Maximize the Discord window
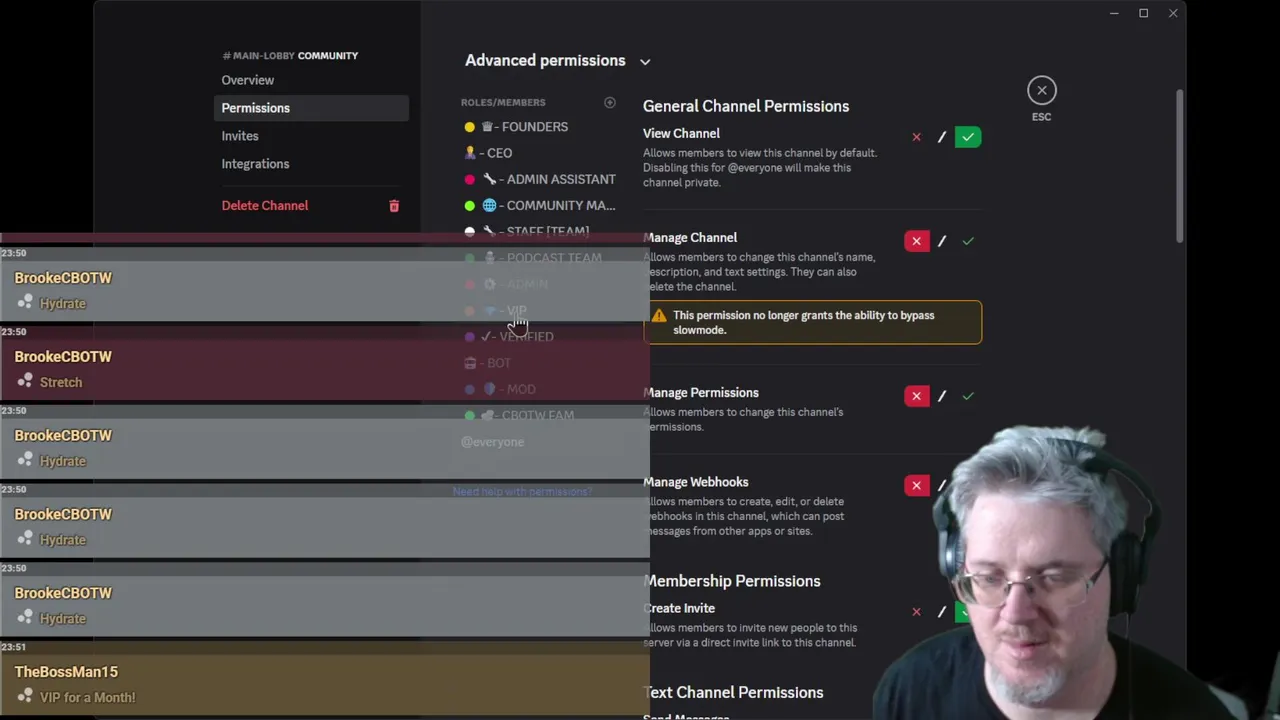Screen dimensions: 1280x720 (x=1143, y=13)
